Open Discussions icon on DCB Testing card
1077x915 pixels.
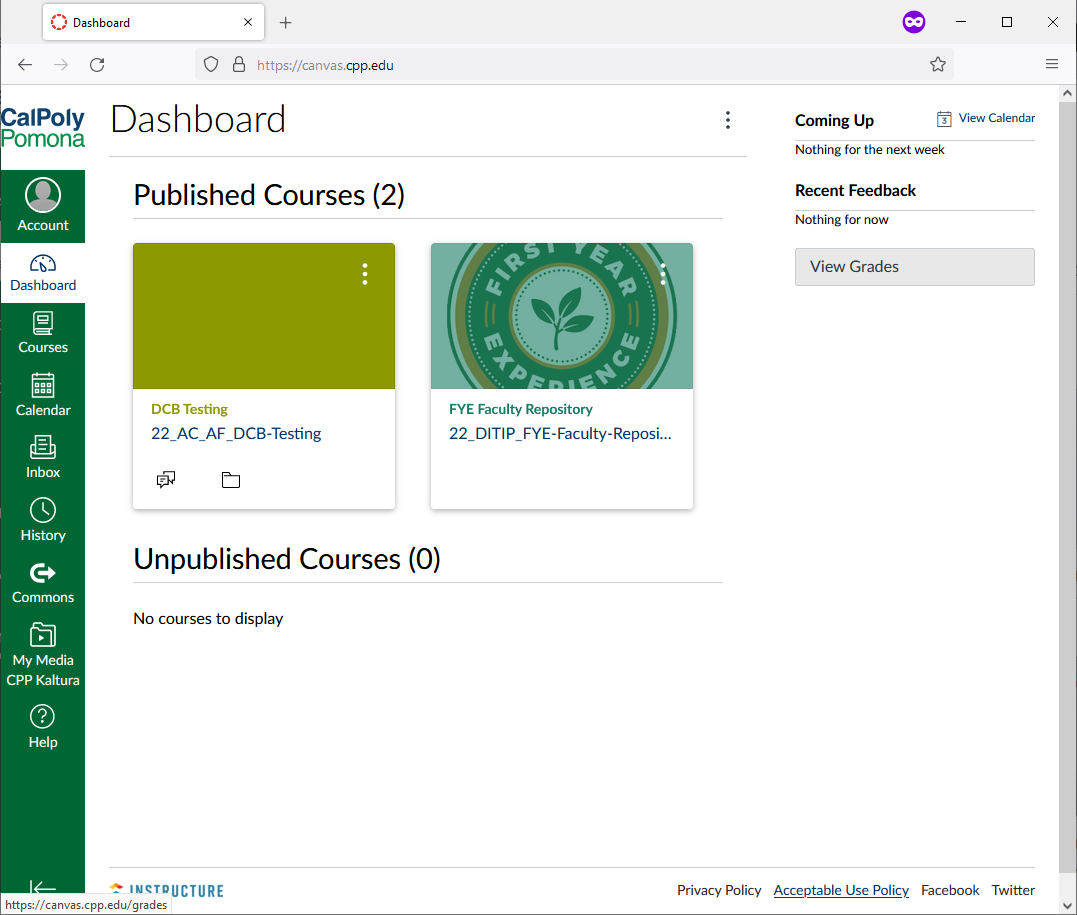(x=166, y=481)
